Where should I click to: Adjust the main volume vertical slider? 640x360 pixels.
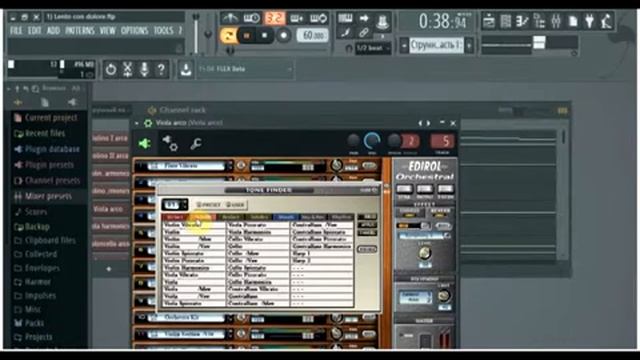(196, 33)
